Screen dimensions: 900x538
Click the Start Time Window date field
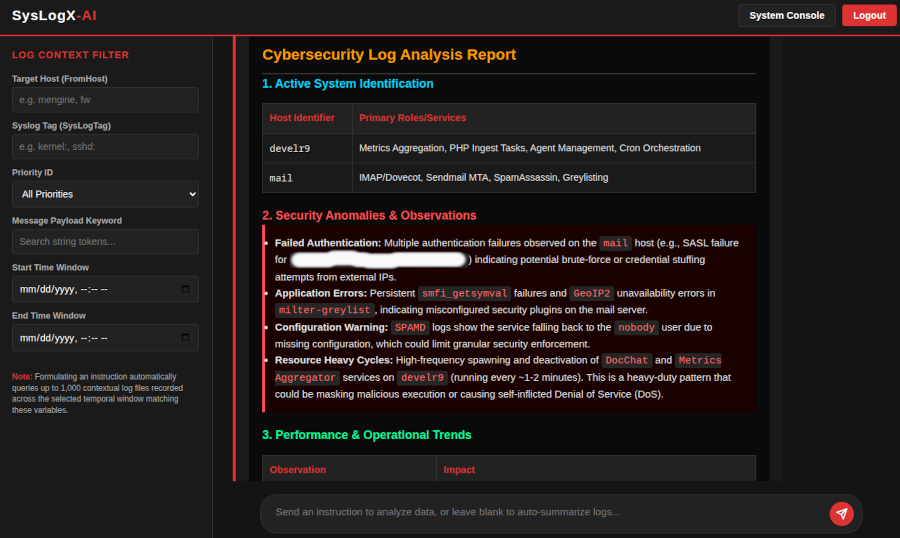coord(106,289)
